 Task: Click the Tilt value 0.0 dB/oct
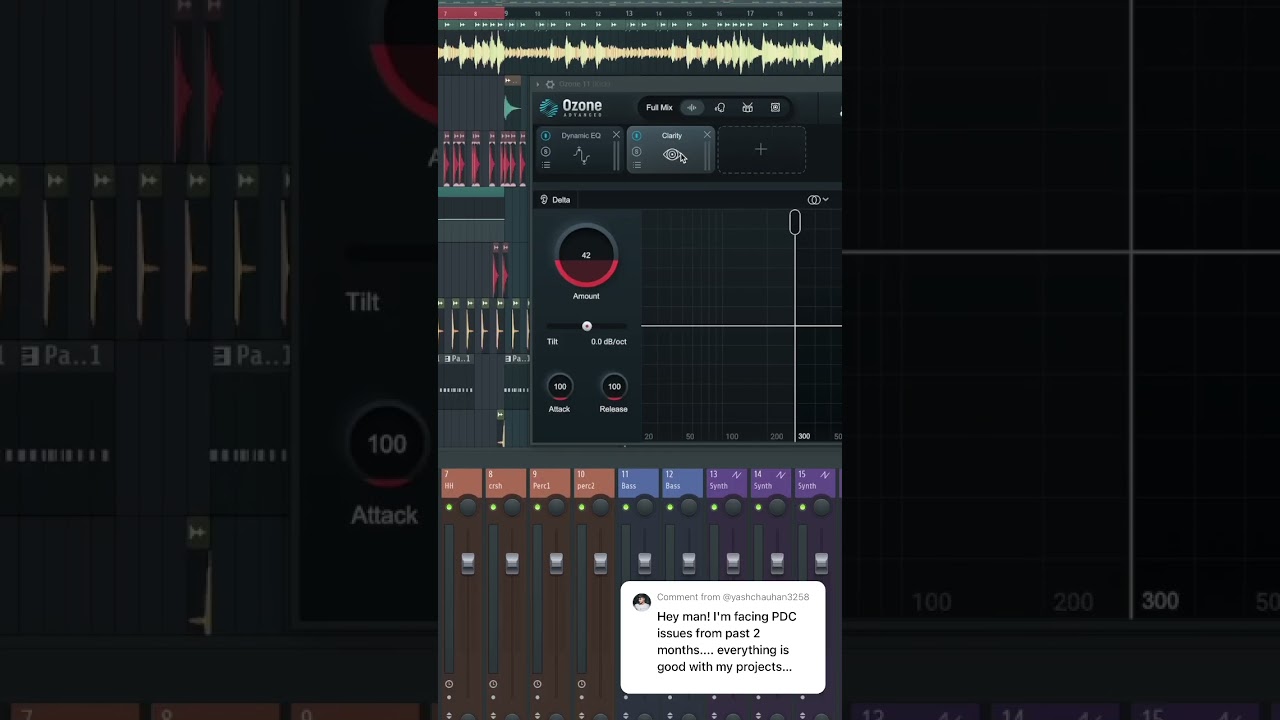(x=609, y=342)
